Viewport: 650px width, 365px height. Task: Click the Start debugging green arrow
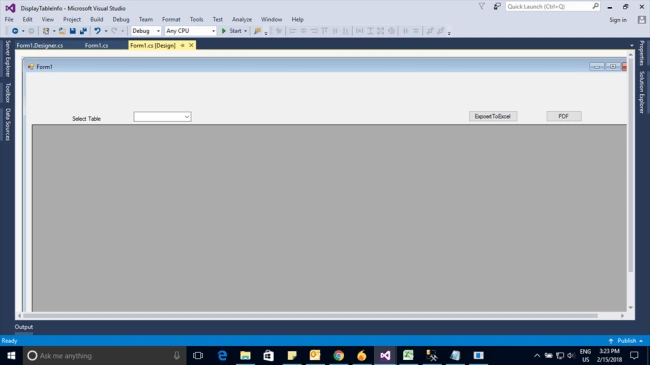point(224,31)
